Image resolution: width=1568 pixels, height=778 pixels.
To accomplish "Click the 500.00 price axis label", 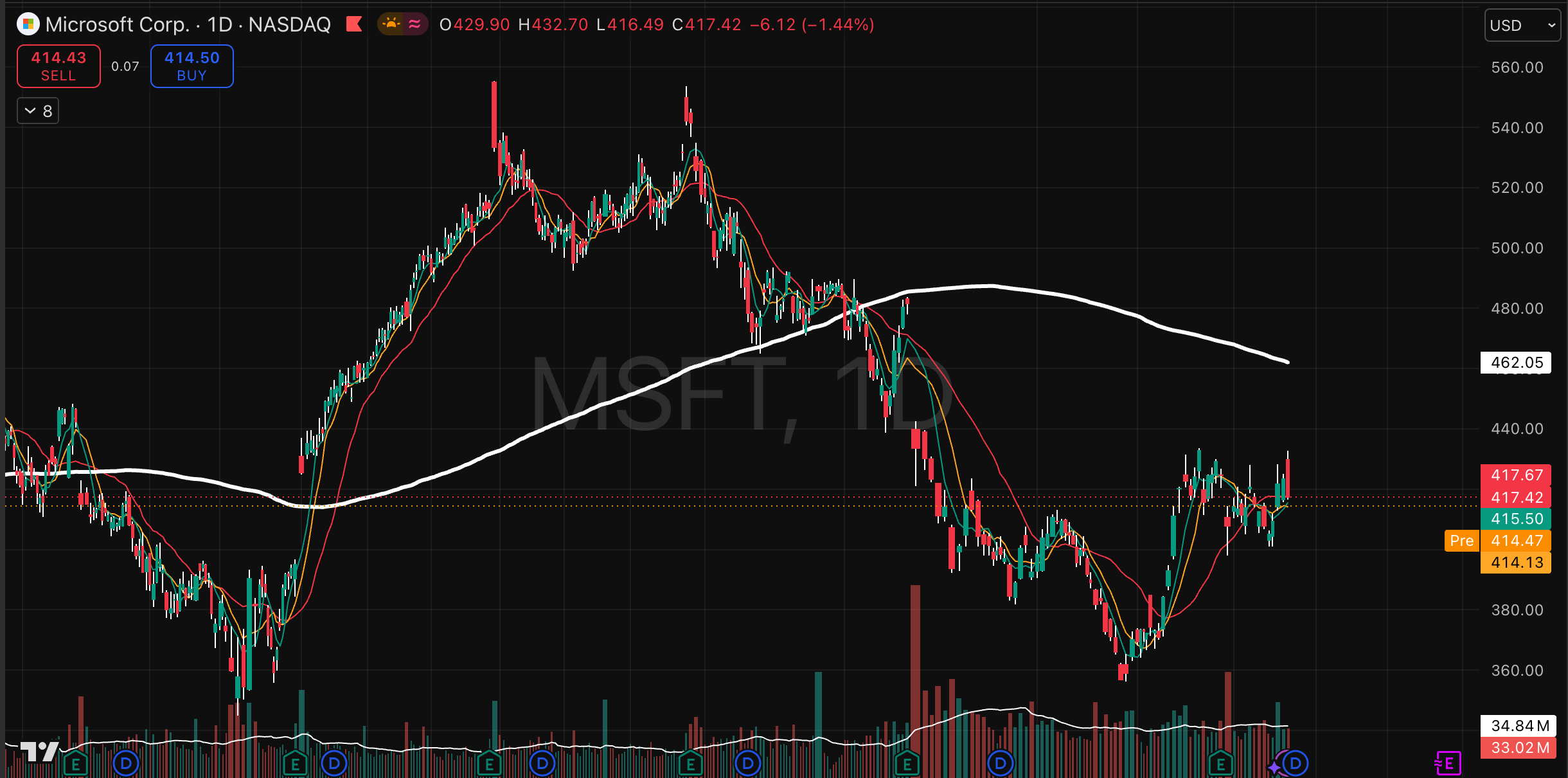I will [x=1517, y=248].
